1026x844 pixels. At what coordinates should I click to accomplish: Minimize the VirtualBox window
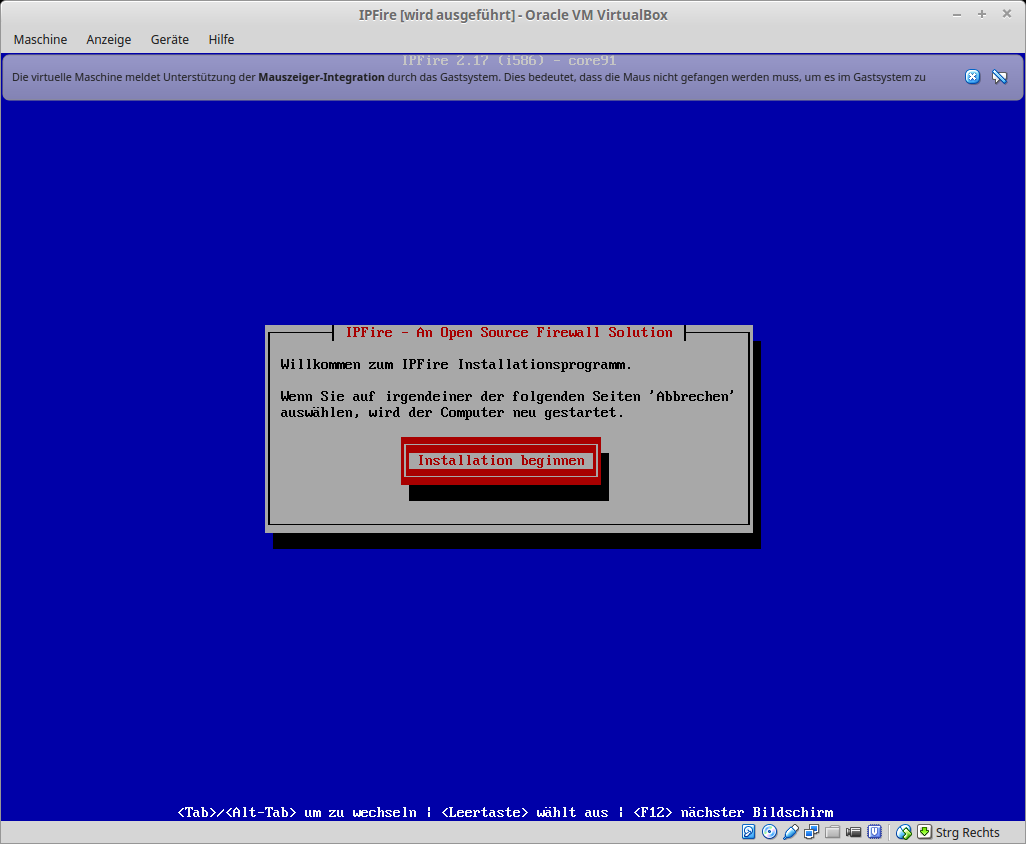click(x=957, y=14)
